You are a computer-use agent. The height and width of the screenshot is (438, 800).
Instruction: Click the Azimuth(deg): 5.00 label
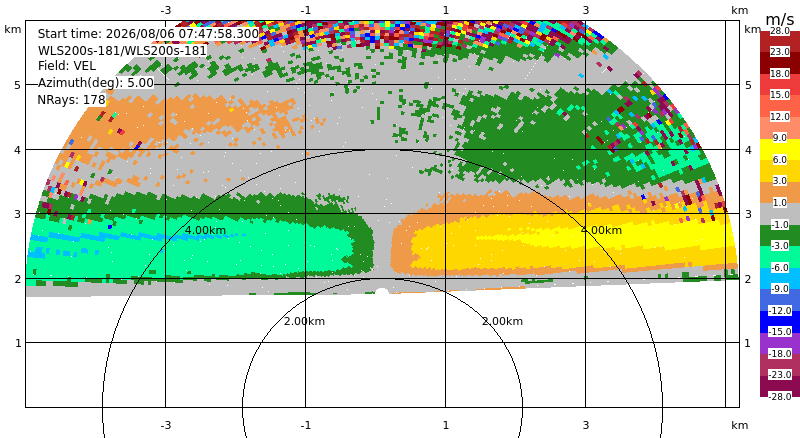tap(95, 83)
